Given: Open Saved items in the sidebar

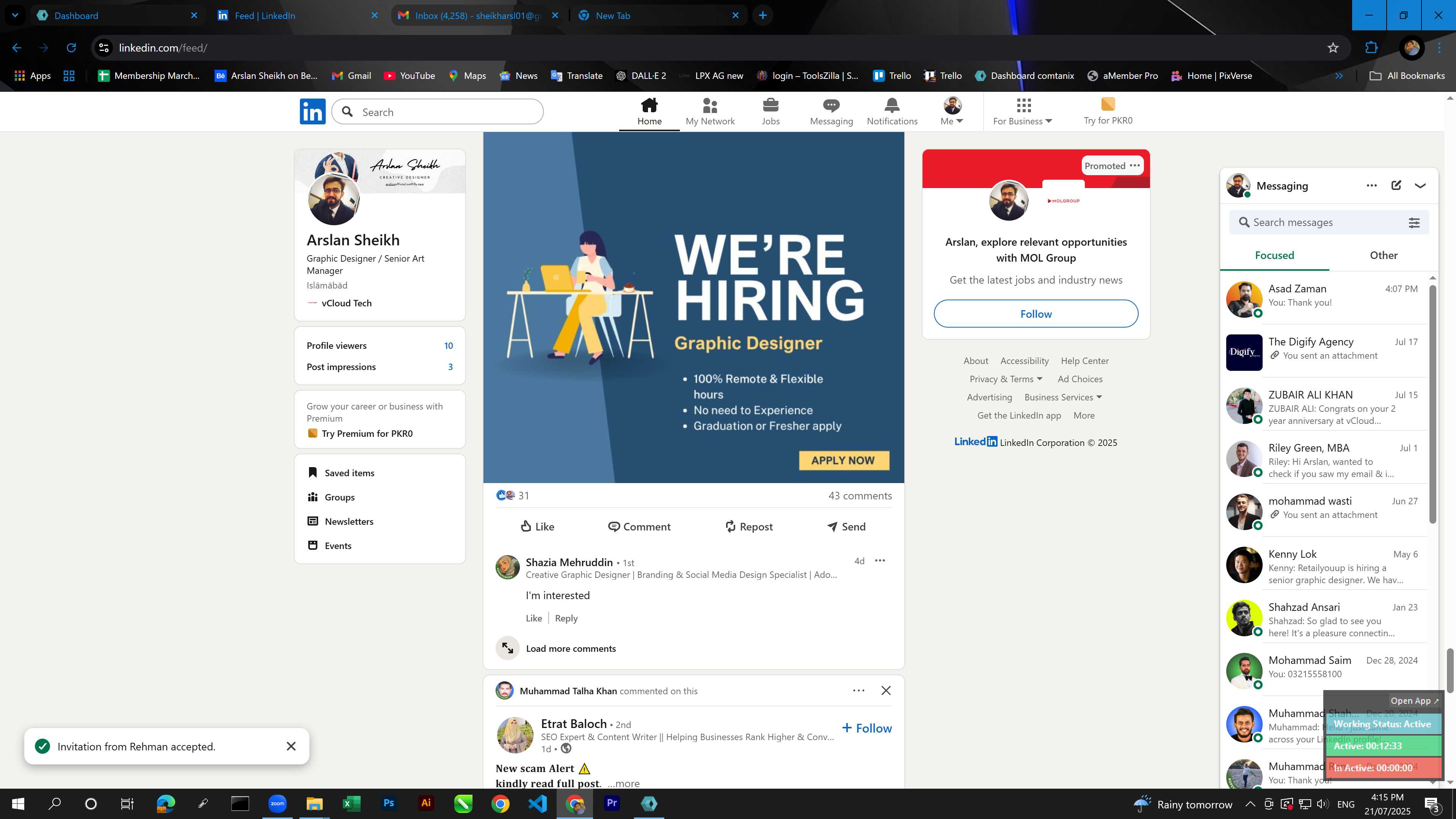Looking at the screenshot, I should [341, 472].
